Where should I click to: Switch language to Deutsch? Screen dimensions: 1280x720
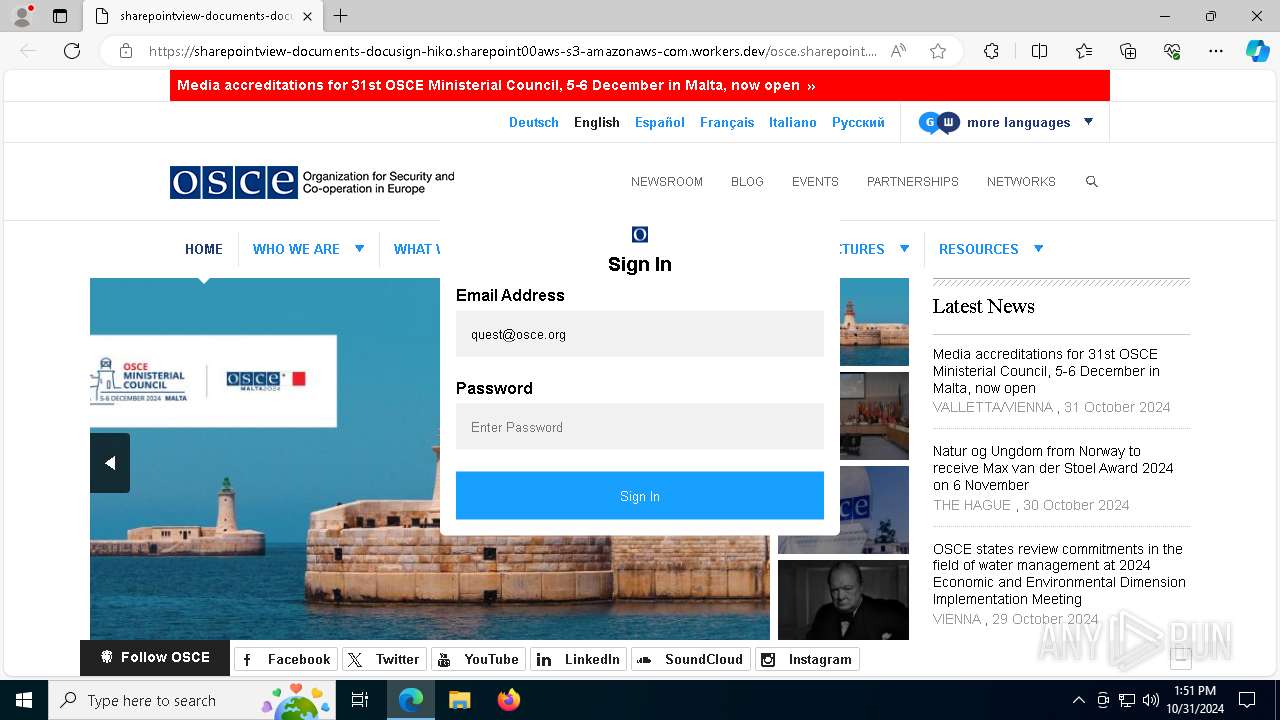click(x=534, y=122)
